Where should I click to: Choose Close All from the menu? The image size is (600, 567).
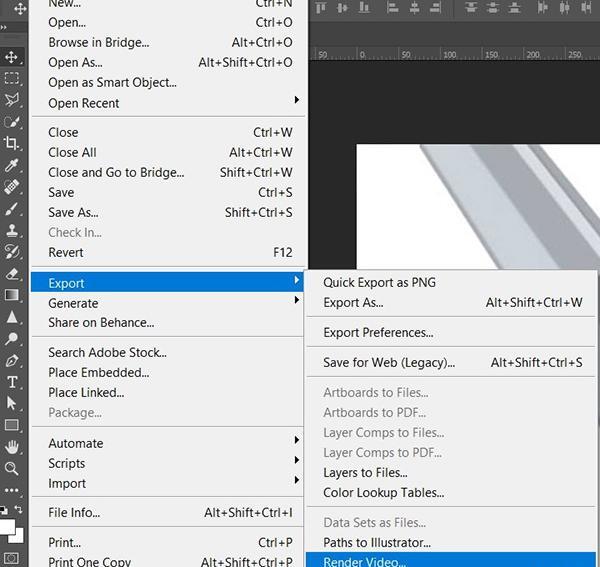pos(168,153)
